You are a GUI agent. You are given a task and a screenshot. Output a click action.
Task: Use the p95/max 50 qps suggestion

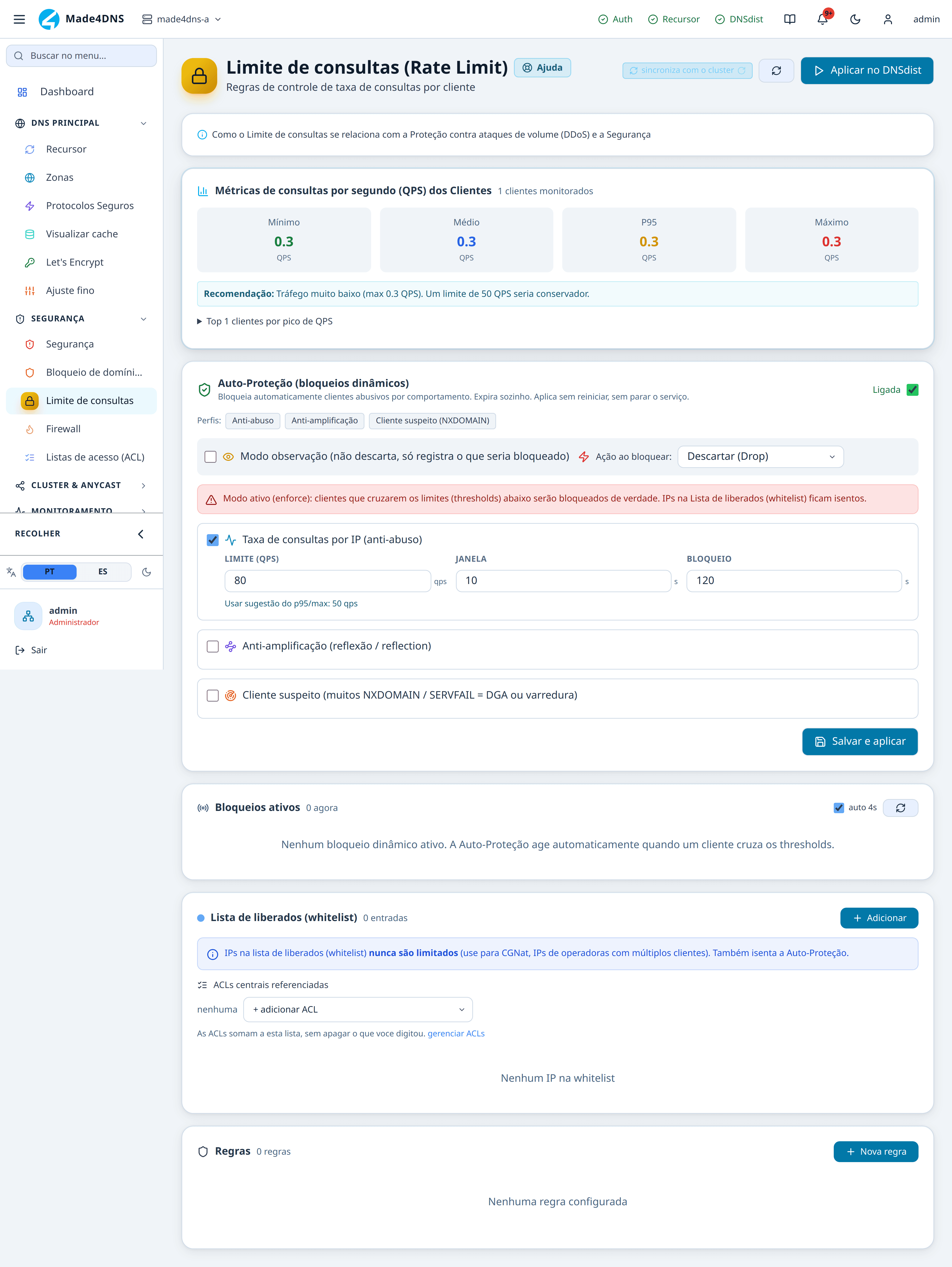291,604
